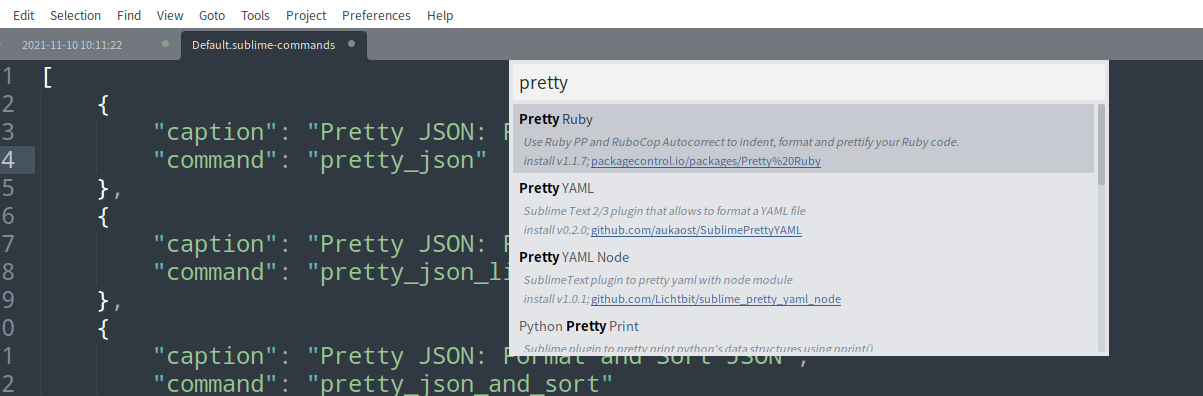Open packagecontrol.io/packages/Pretty%20Ruby link

click(x=706, y=161)
